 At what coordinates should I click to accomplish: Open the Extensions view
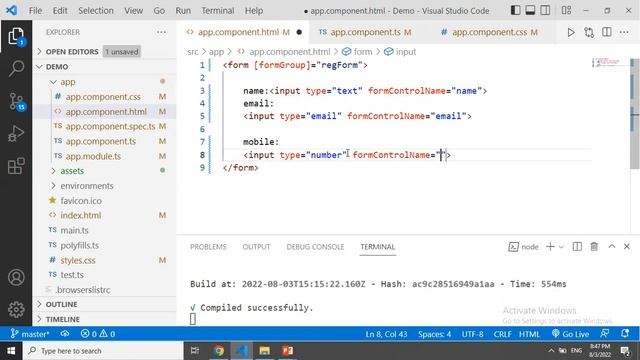[x=16, y=166]
